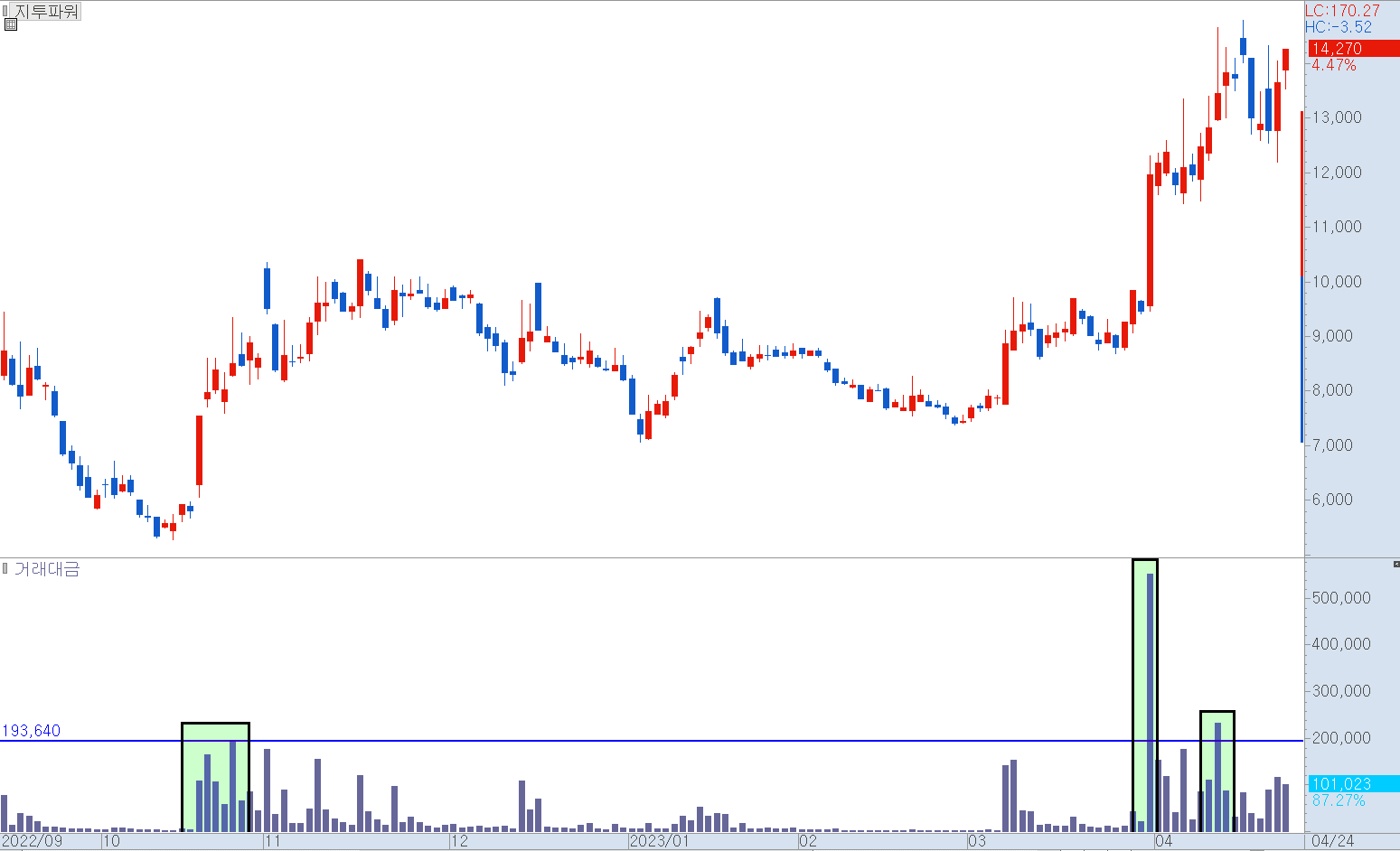1400x851 pixels.
Task: Click the 10,000 price axis label
Action: click(x=1337, y=282)
